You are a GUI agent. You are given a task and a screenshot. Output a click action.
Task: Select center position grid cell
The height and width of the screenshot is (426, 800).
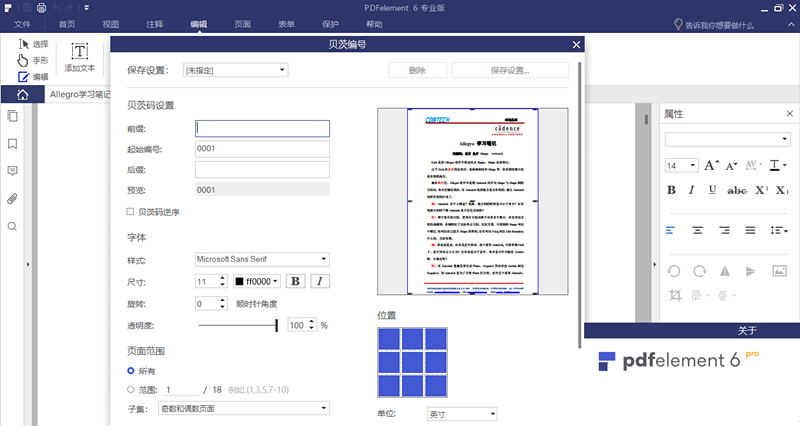coord(412,363)
